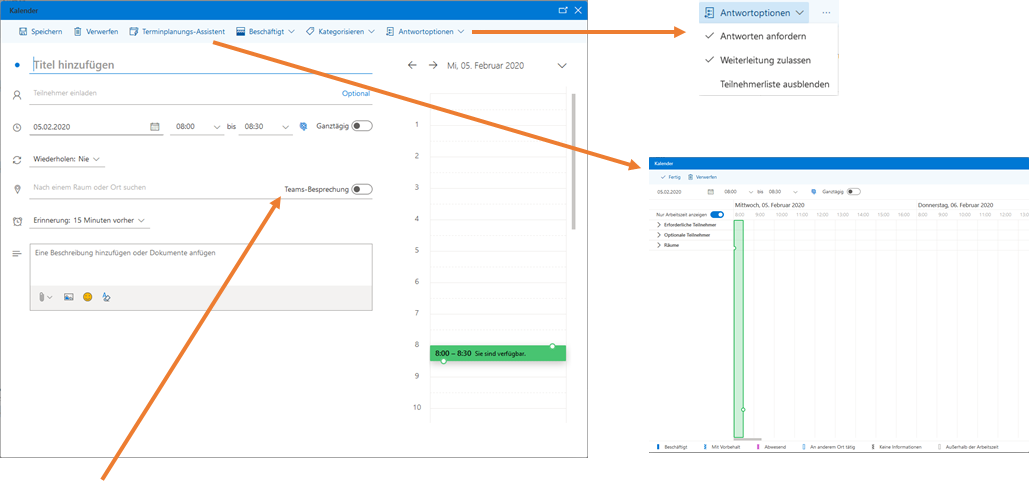Viewport: 1029px width, 481px height.
Task: Expand the day view date chevron
Action: click(562, 66)
